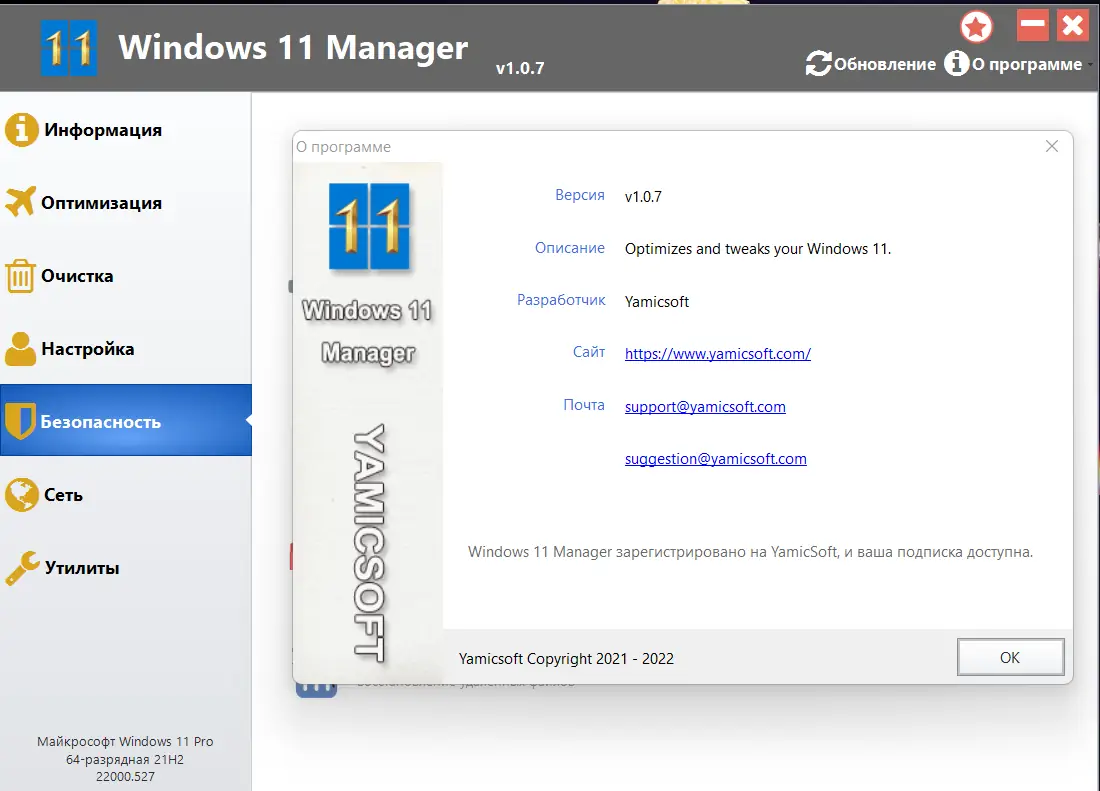This screenshot has height=791, width=1100.
Task: Click the Разработчик field label
Action: [561, 300]
